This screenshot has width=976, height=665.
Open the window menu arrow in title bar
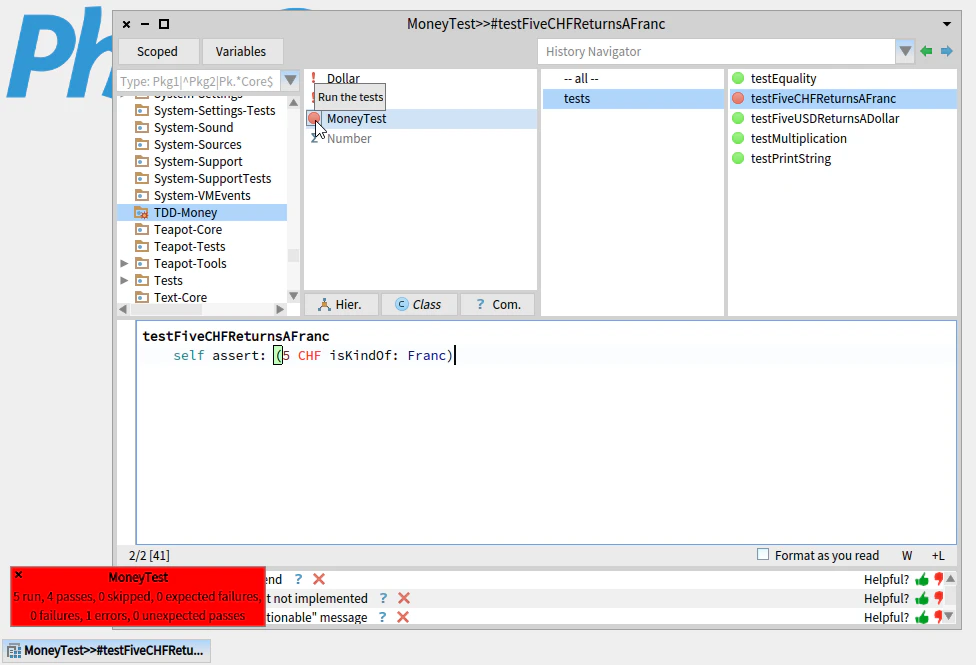(947, 24)
